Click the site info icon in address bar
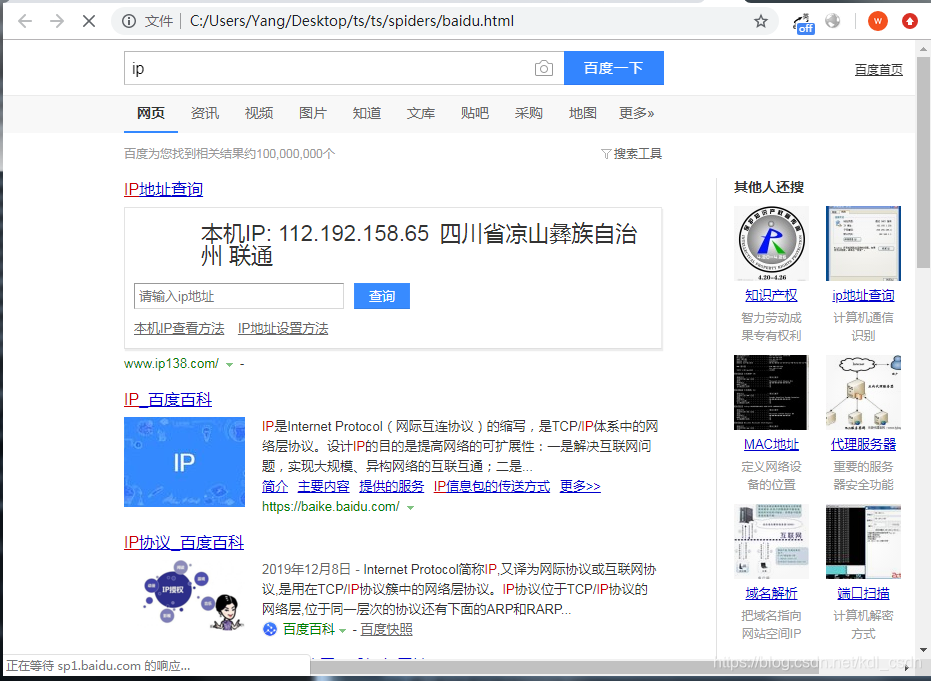The height and width of the screenshot is (681, 931). [129, 21]
